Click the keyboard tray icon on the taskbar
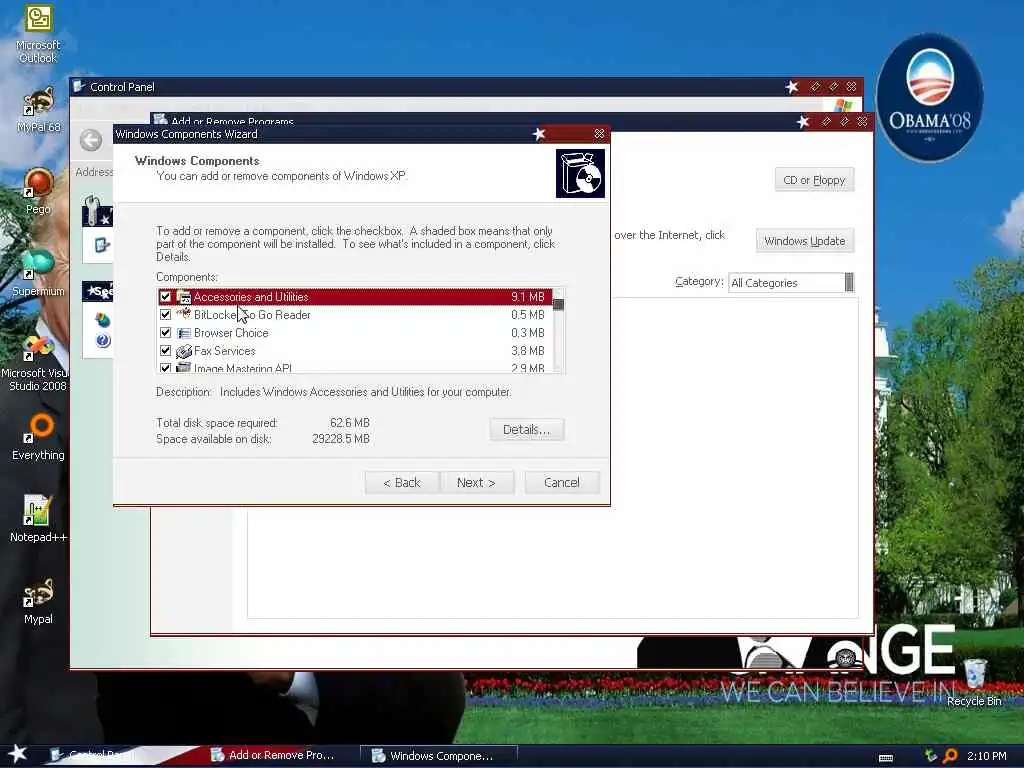Image resolution: width=1024 pixels, height=768 pixels. 886,758
